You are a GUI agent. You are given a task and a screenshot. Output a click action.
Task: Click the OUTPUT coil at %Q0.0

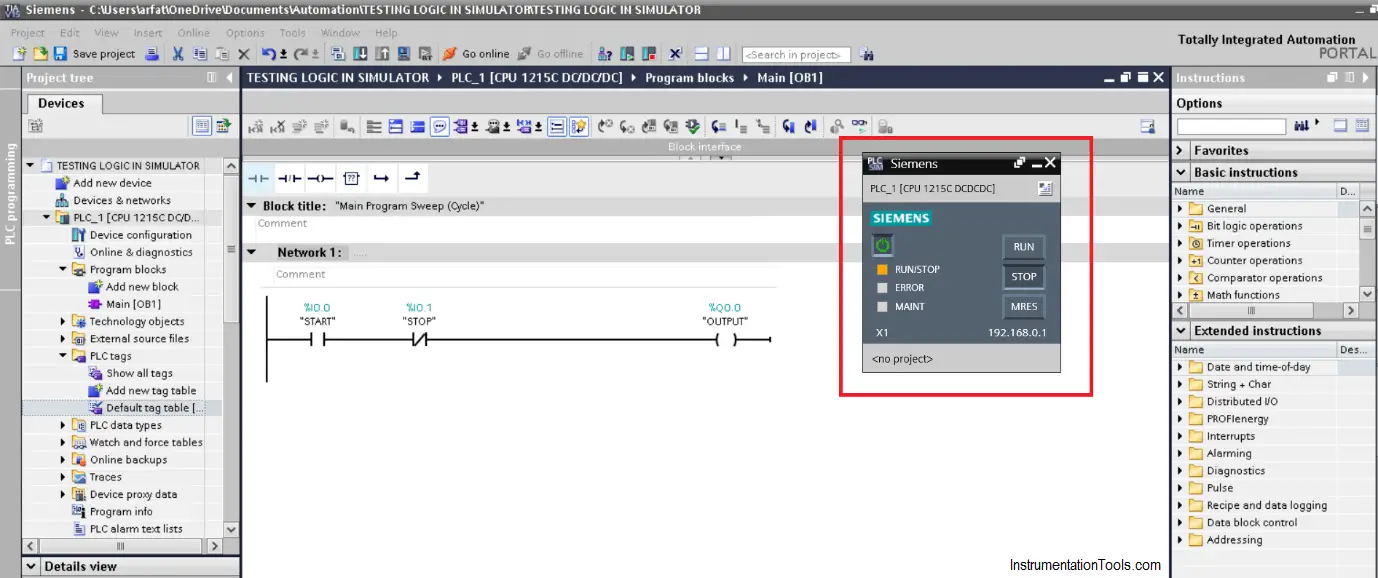click(725, 340)
